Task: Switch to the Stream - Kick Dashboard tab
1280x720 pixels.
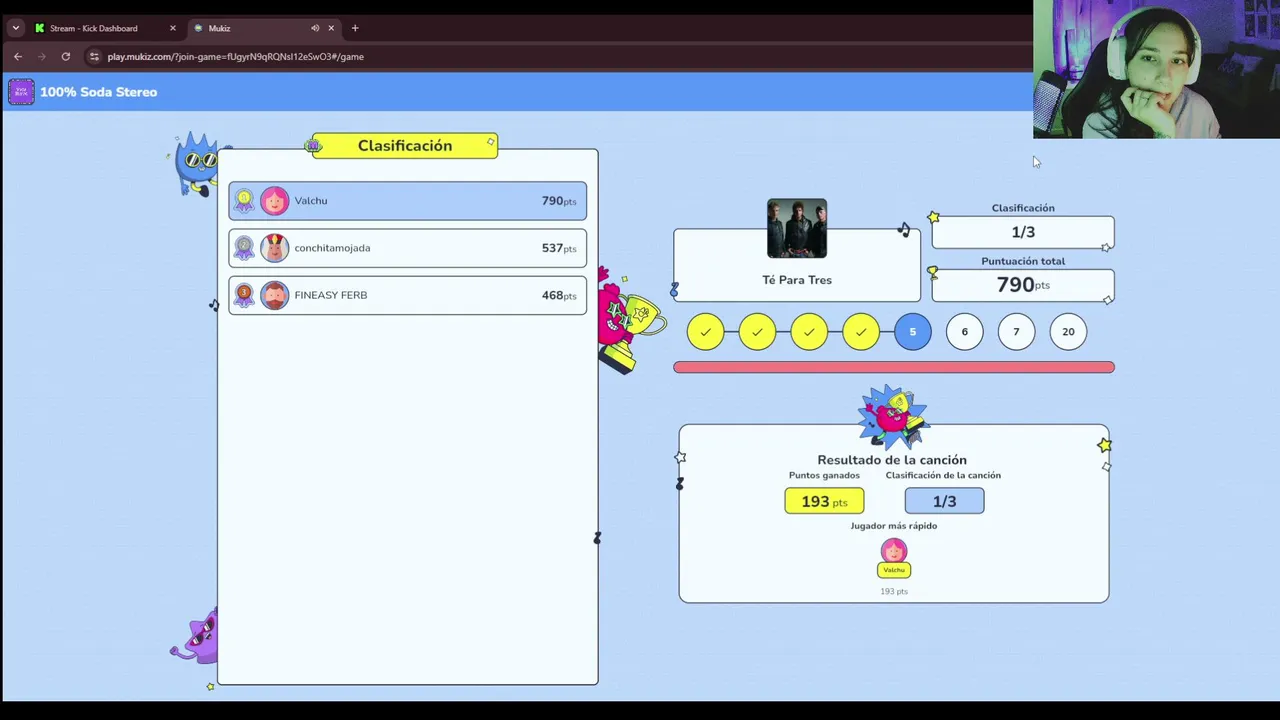Action: pyautogui.click(x=105, y=28)
